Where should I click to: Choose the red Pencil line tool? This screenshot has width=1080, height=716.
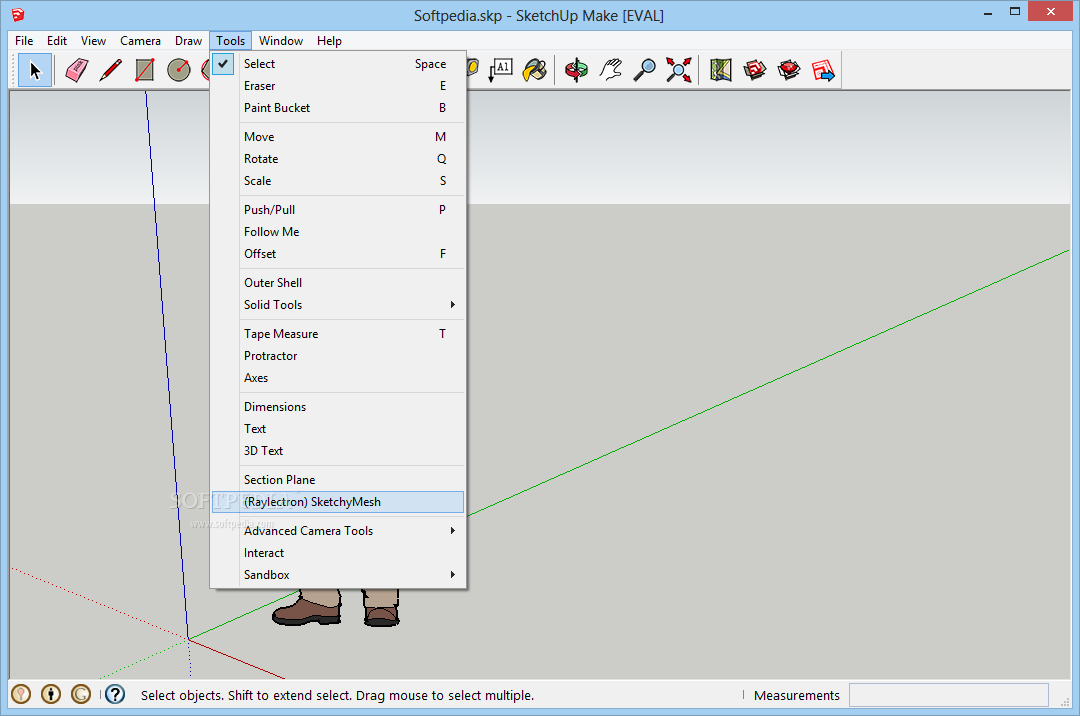click(x=110, y=70)
